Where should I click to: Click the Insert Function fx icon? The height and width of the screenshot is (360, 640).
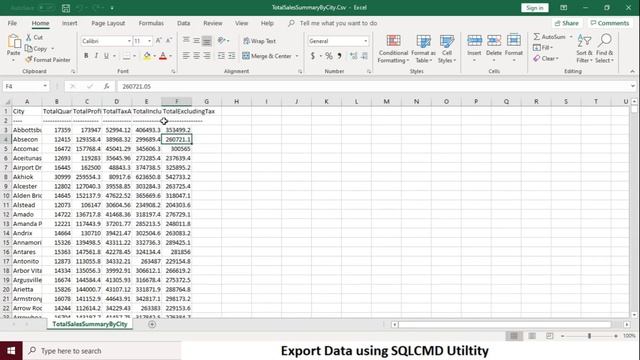tap(107, 86)
